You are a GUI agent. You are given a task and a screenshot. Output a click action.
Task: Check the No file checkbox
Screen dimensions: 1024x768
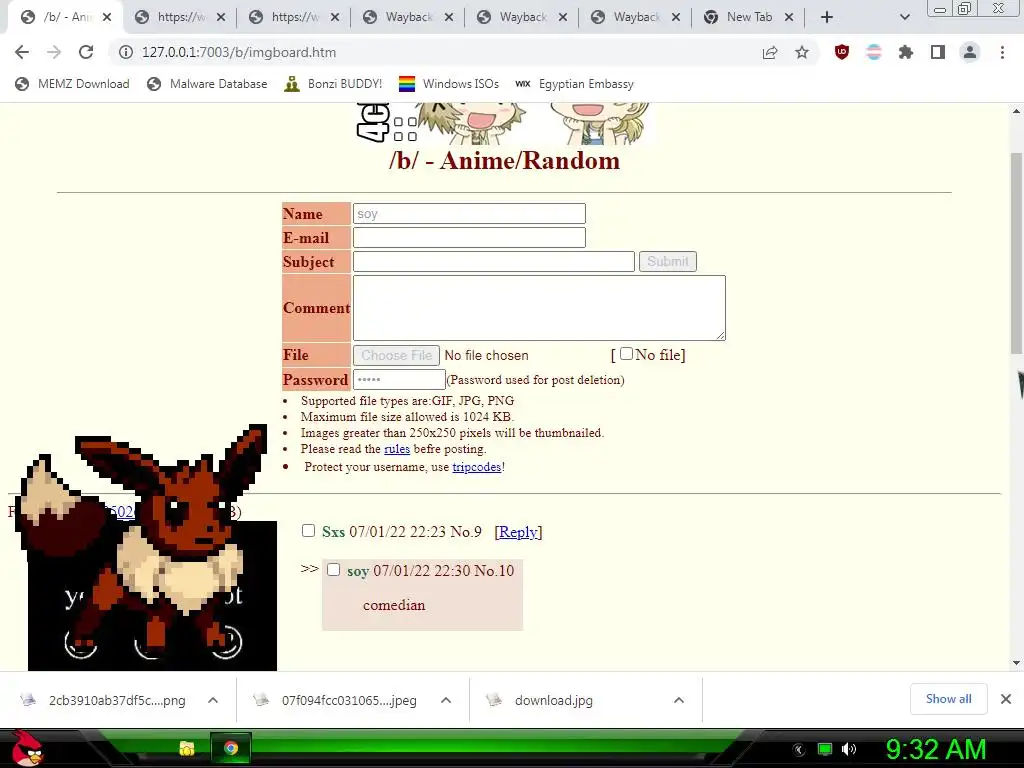point(626,354)
